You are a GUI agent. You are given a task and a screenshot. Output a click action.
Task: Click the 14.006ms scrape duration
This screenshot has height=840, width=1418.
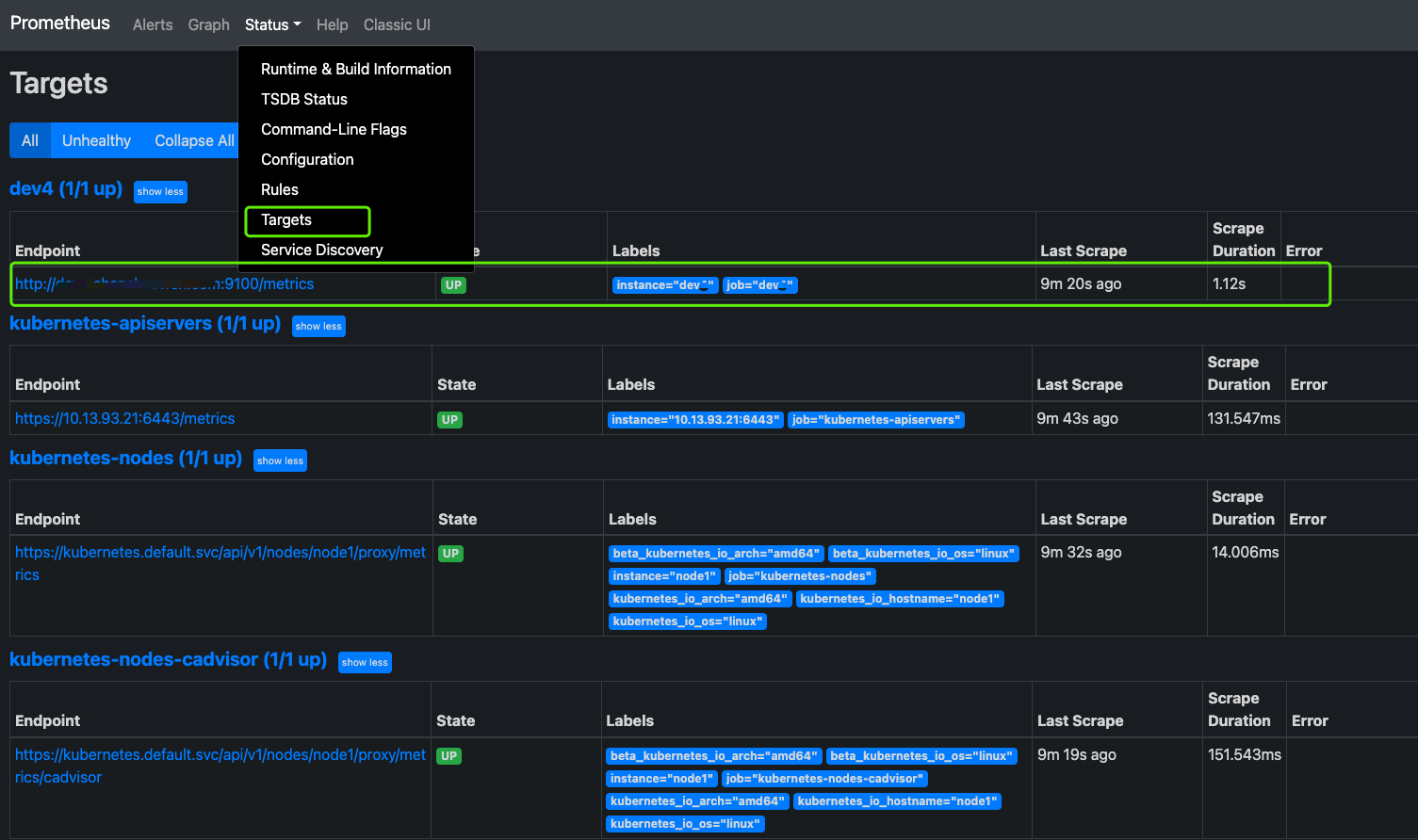click(x=1246, y=552)
